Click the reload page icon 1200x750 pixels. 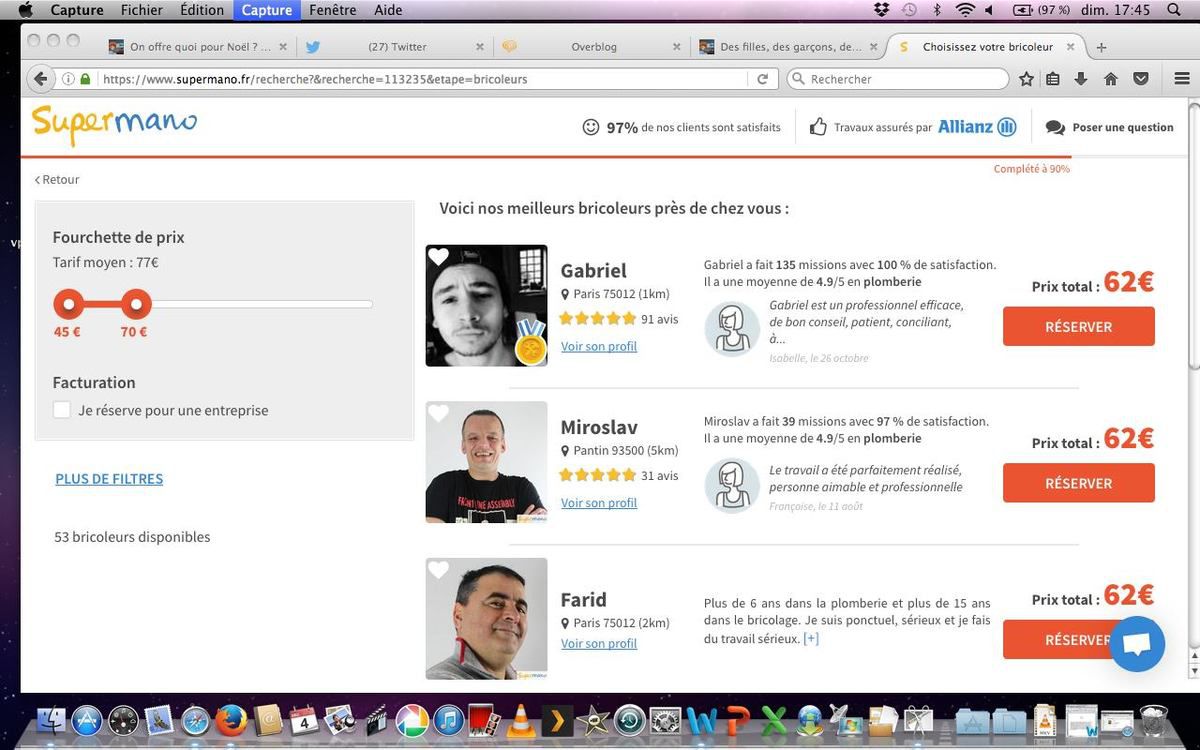point(762,79)
